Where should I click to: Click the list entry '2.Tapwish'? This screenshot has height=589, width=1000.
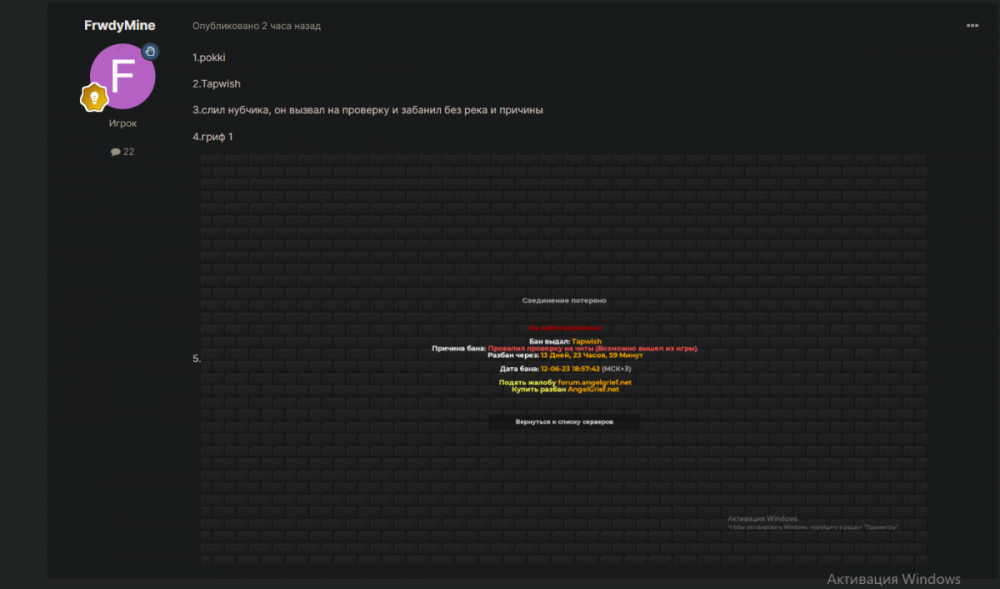pos(216,83)
